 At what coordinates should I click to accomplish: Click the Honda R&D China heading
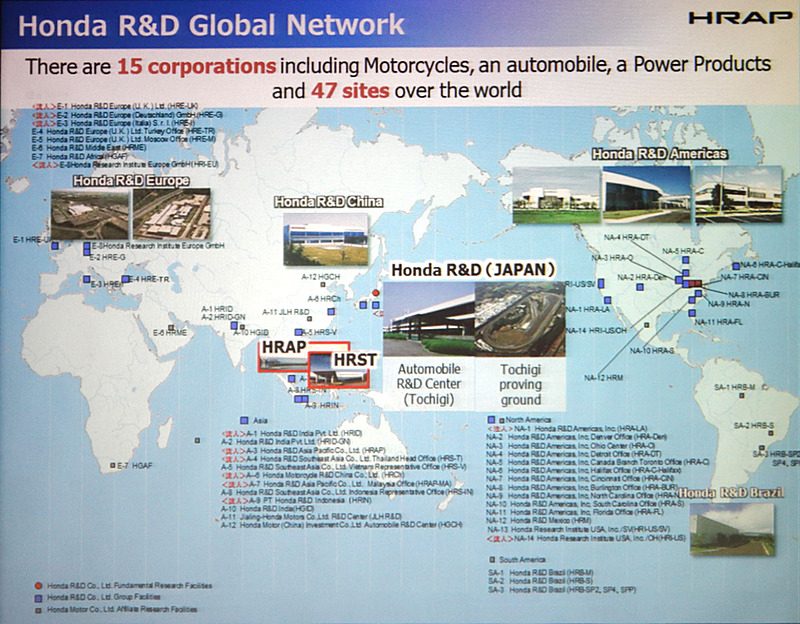pos(329,202)
